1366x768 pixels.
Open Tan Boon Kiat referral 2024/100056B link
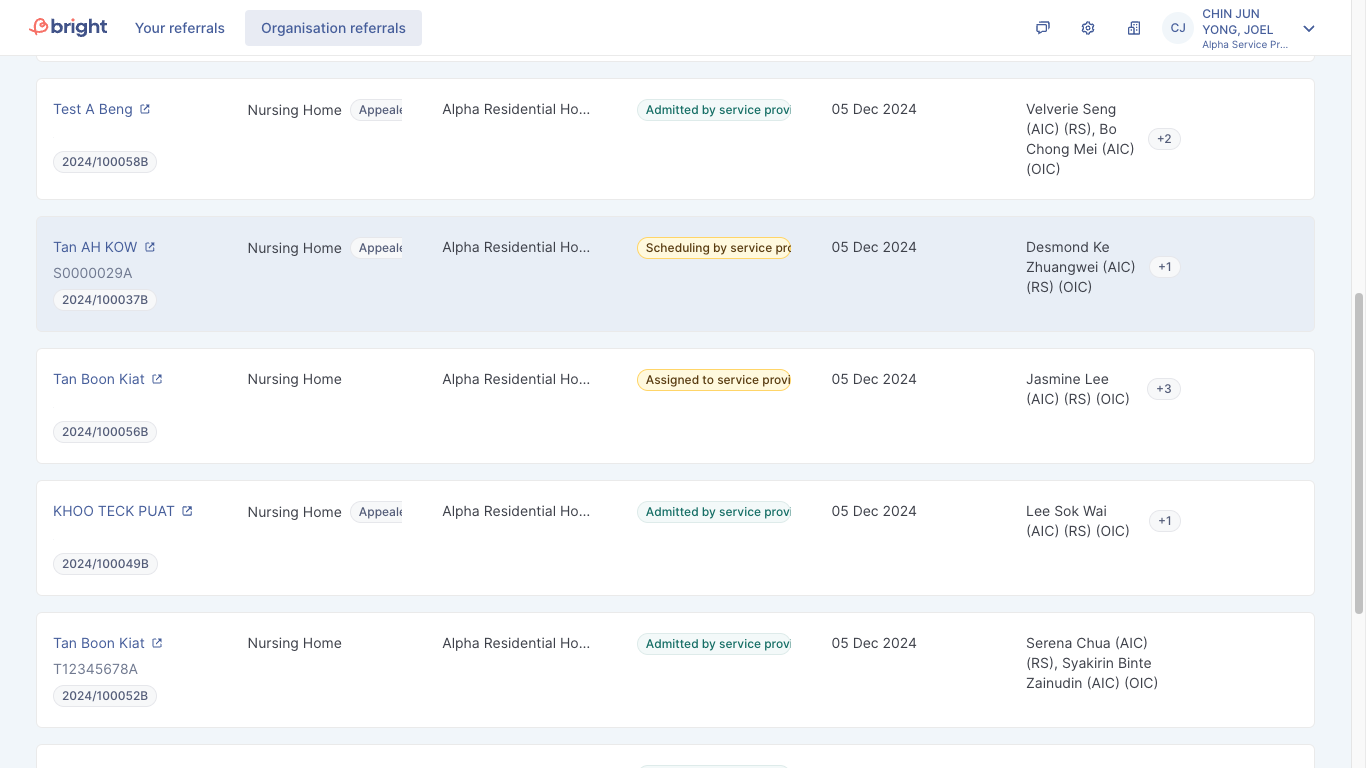pyautogui.click(x=99, y=379)
